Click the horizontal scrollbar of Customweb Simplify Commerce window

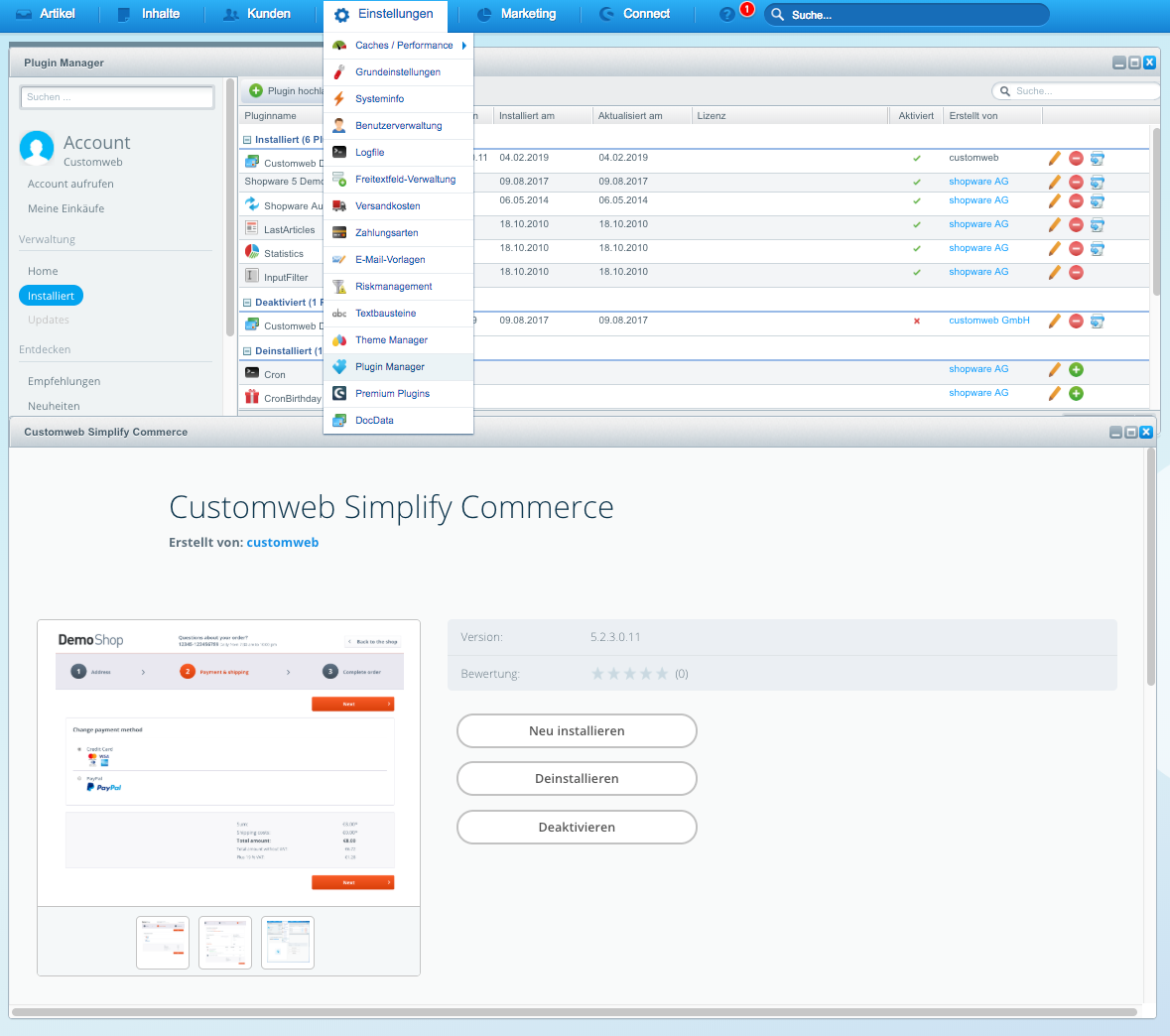(575, 1012)
